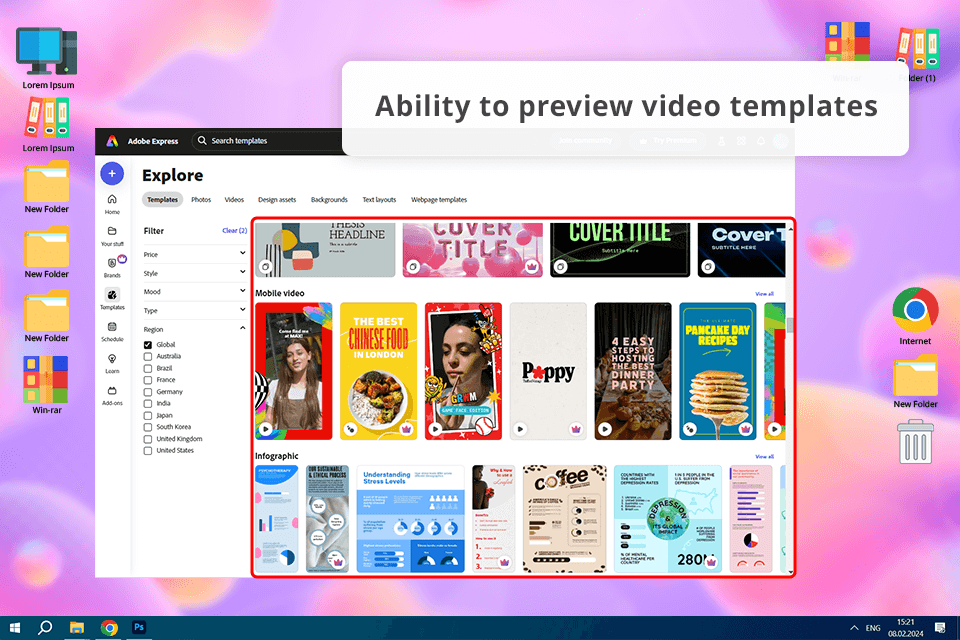This screenshot has width=960, height=640.
Task: Select the Templates tab
Action: pyautogui.click(x=162, y=200)
